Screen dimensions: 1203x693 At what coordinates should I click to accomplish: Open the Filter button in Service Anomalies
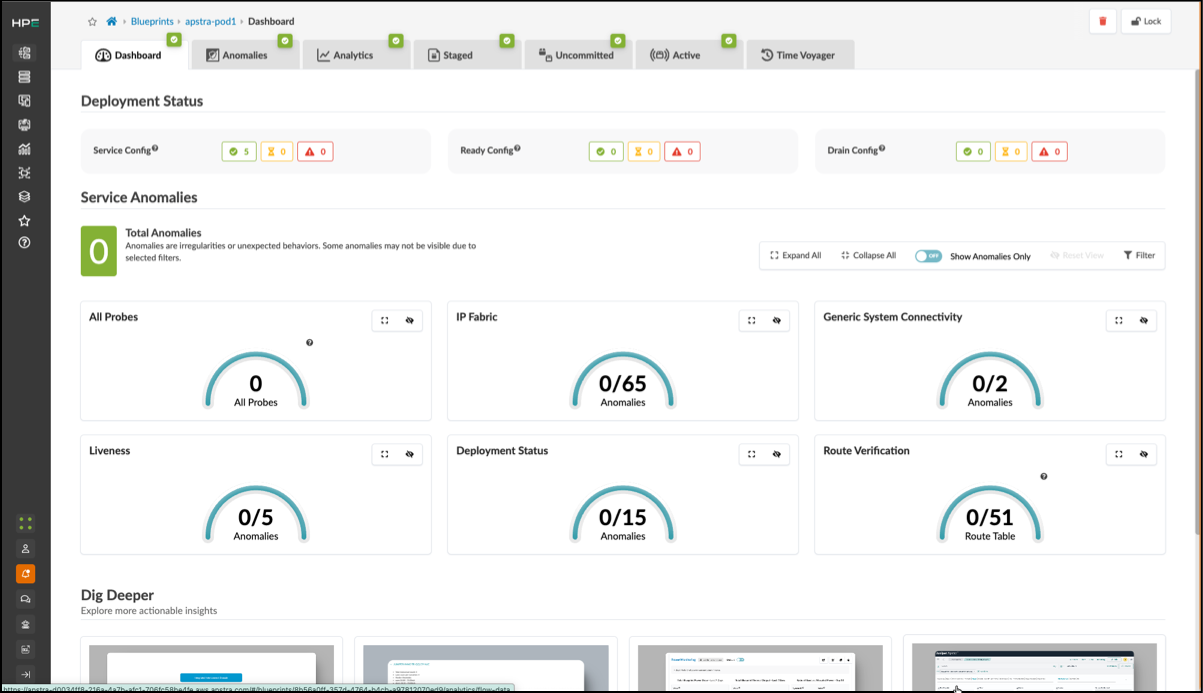pos(1139,256)
